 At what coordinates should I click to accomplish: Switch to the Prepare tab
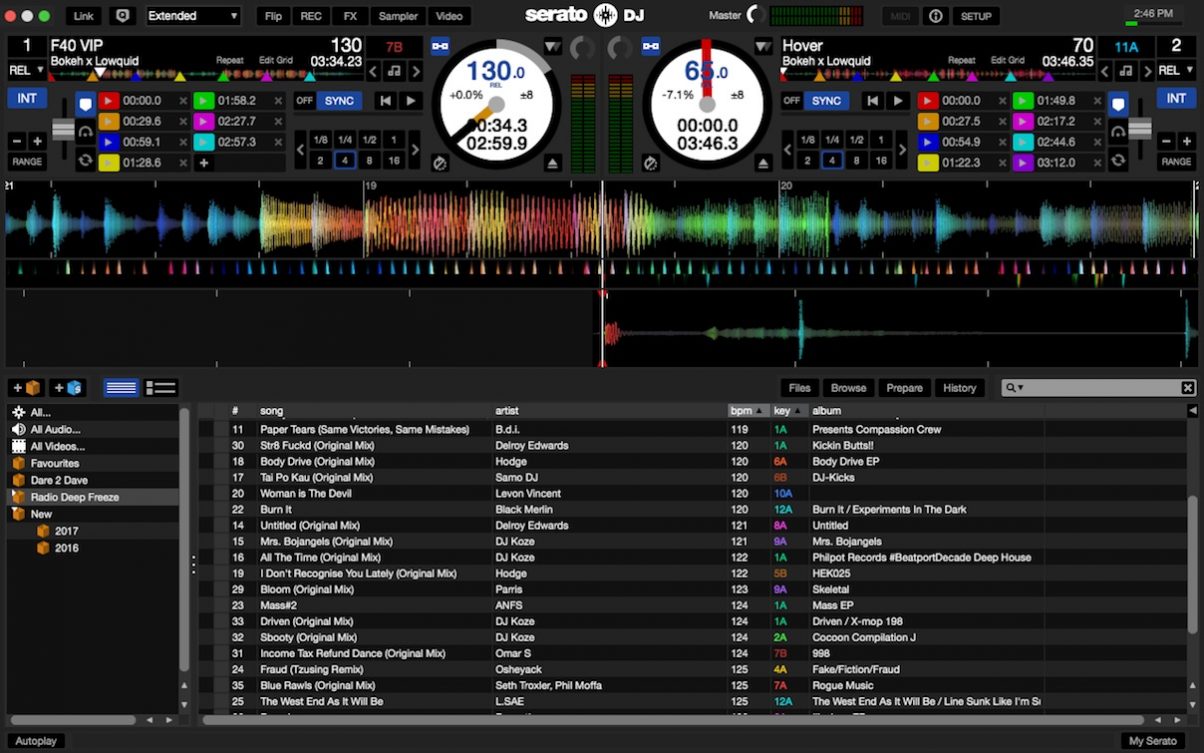pyautogui.click(x=904, y=388)
